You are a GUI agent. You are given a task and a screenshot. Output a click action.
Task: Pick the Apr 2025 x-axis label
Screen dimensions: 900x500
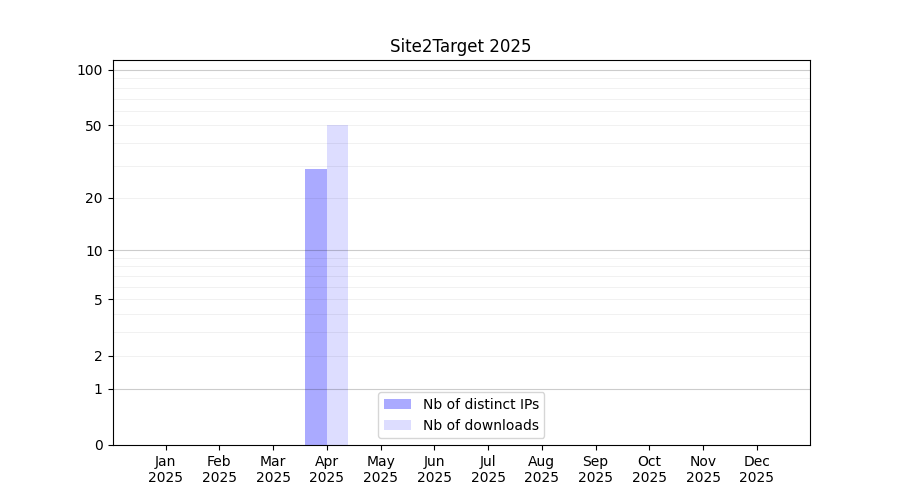pyautogui.click(x=327, y=469)
